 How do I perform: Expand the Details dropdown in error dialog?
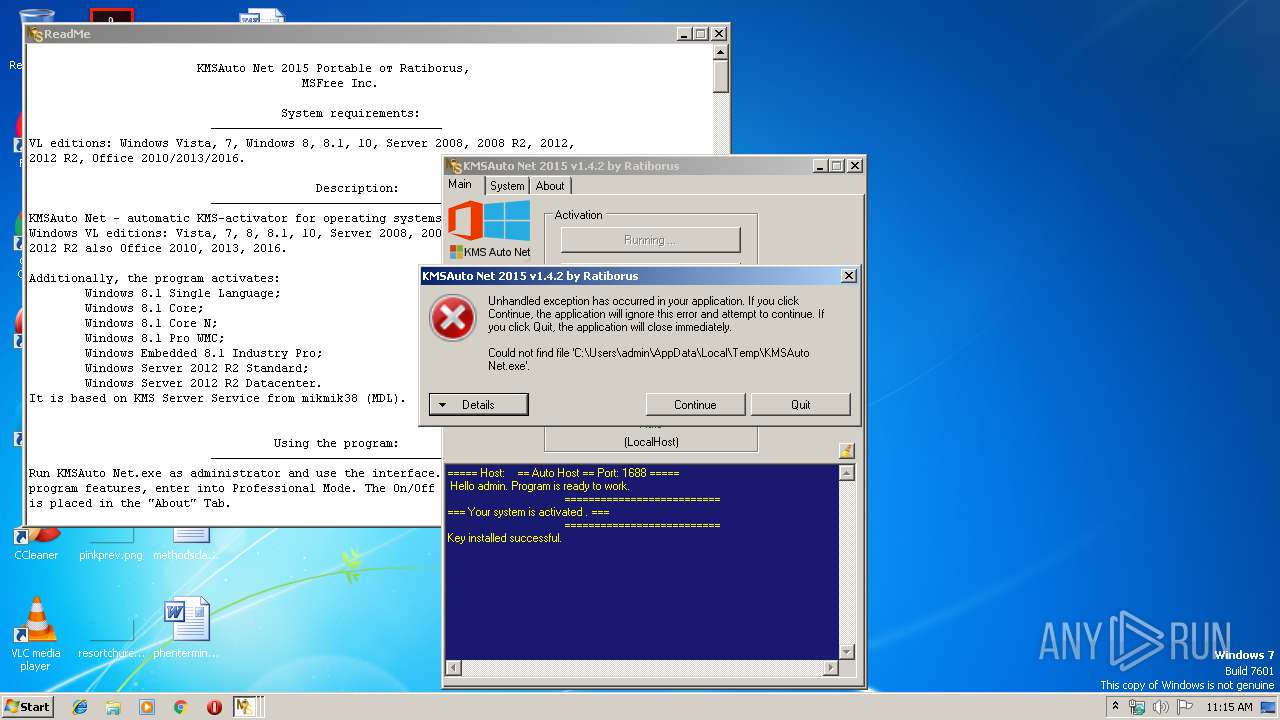pyautogui.click(x=479, y=404)
